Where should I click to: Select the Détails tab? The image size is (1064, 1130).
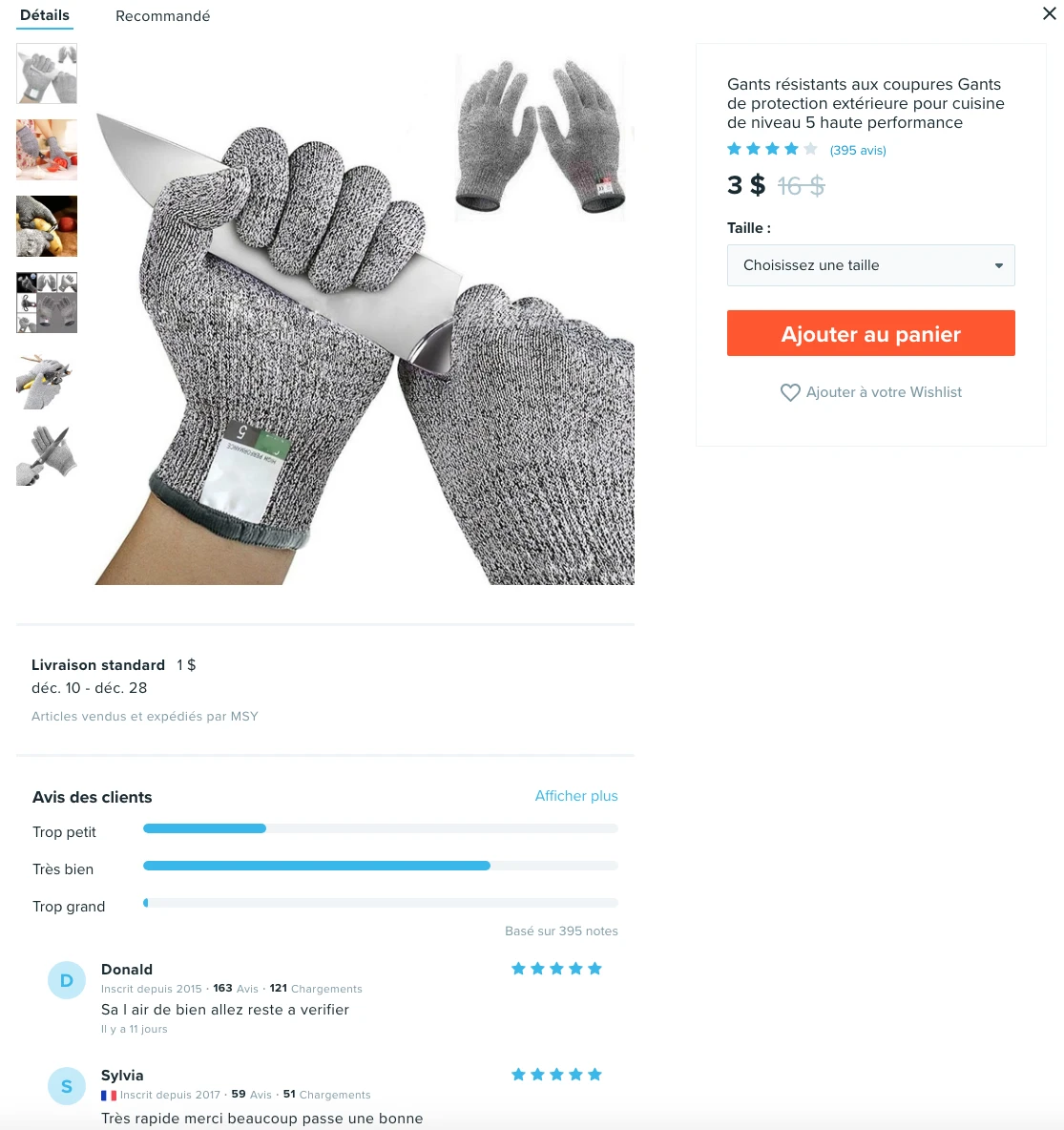pos(45,15)
